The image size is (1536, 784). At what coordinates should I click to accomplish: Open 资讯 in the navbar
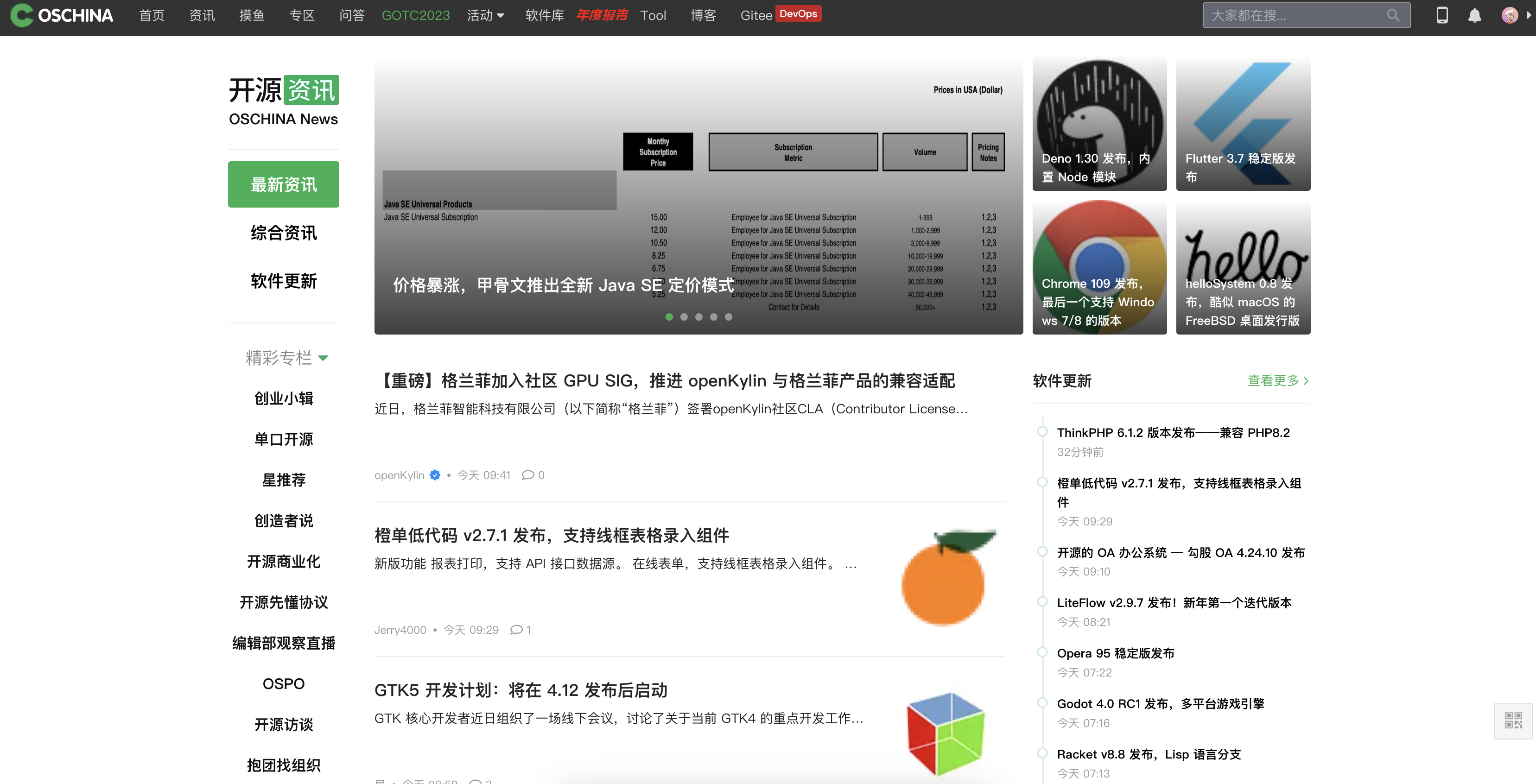click(x=202, y=15)
